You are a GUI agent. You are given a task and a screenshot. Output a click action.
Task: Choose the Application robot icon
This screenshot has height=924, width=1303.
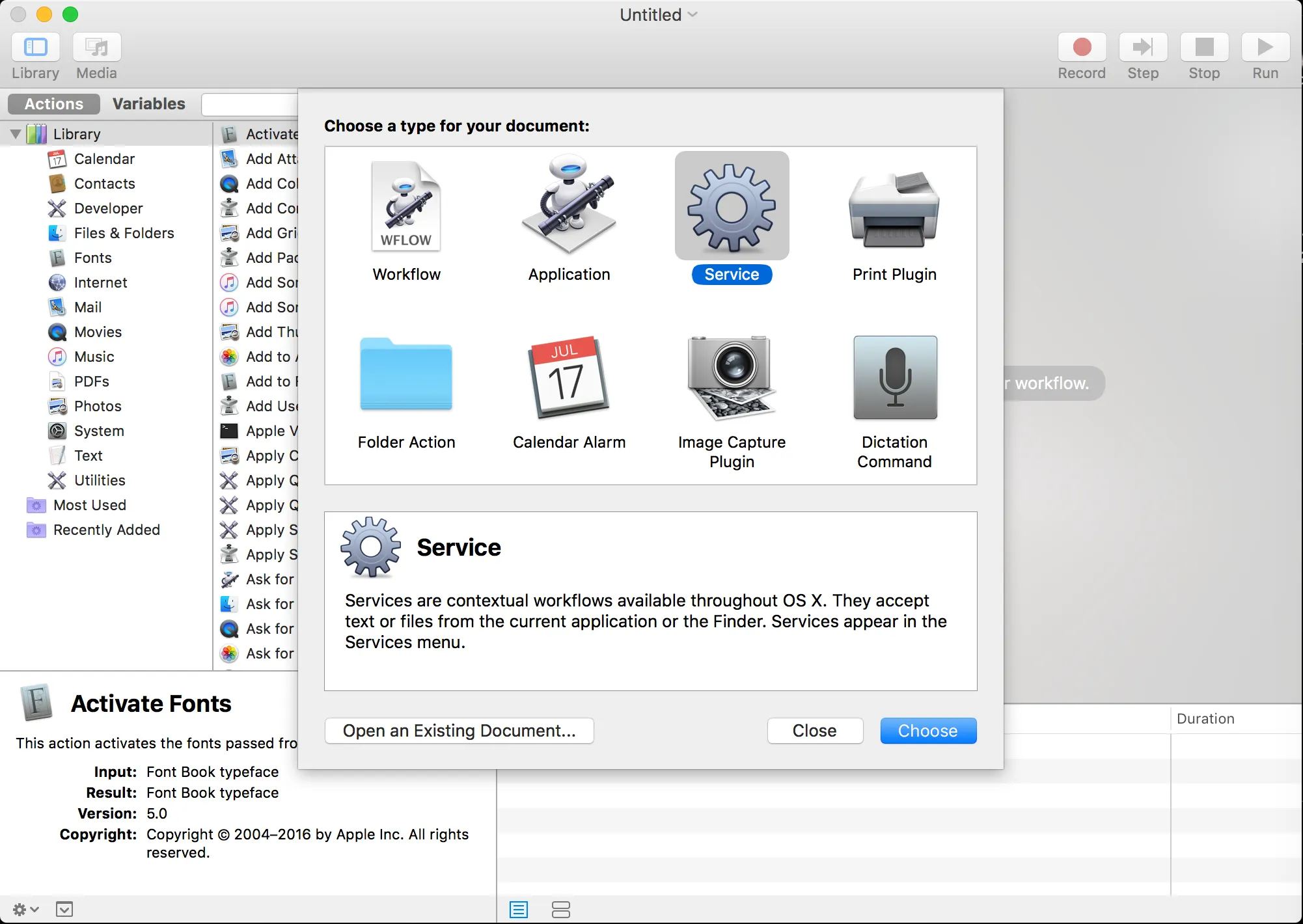coord(569,206)
